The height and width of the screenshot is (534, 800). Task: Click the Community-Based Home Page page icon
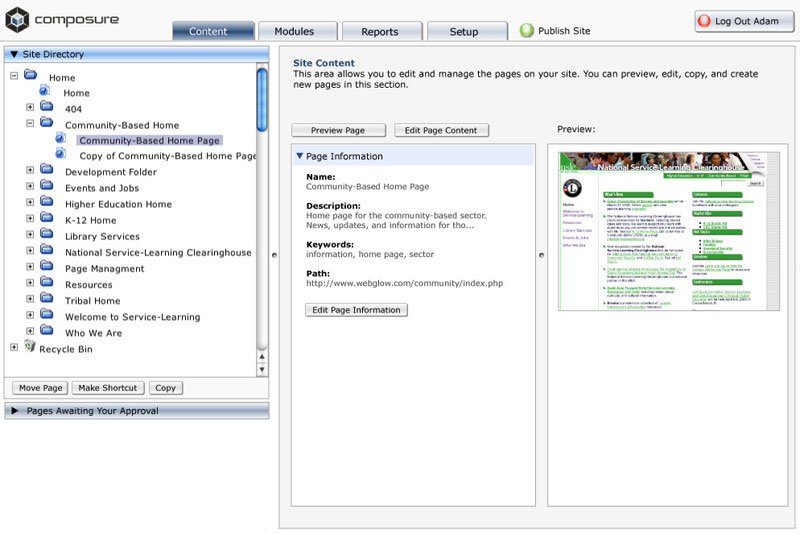pyautogui.click(x=60, y=139)
